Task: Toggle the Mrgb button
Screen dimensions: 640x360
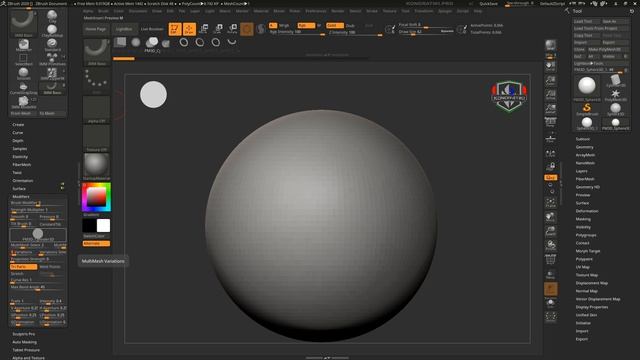Action: (284, 25)
